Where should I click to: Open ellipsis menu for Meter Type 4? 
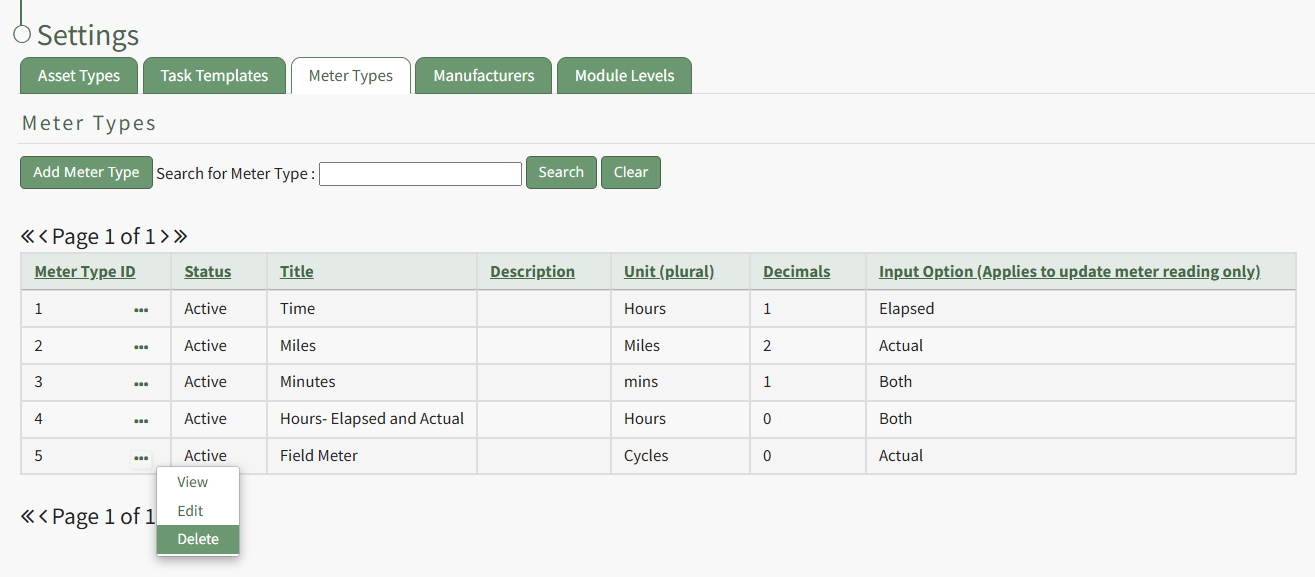tap(141, 420)
